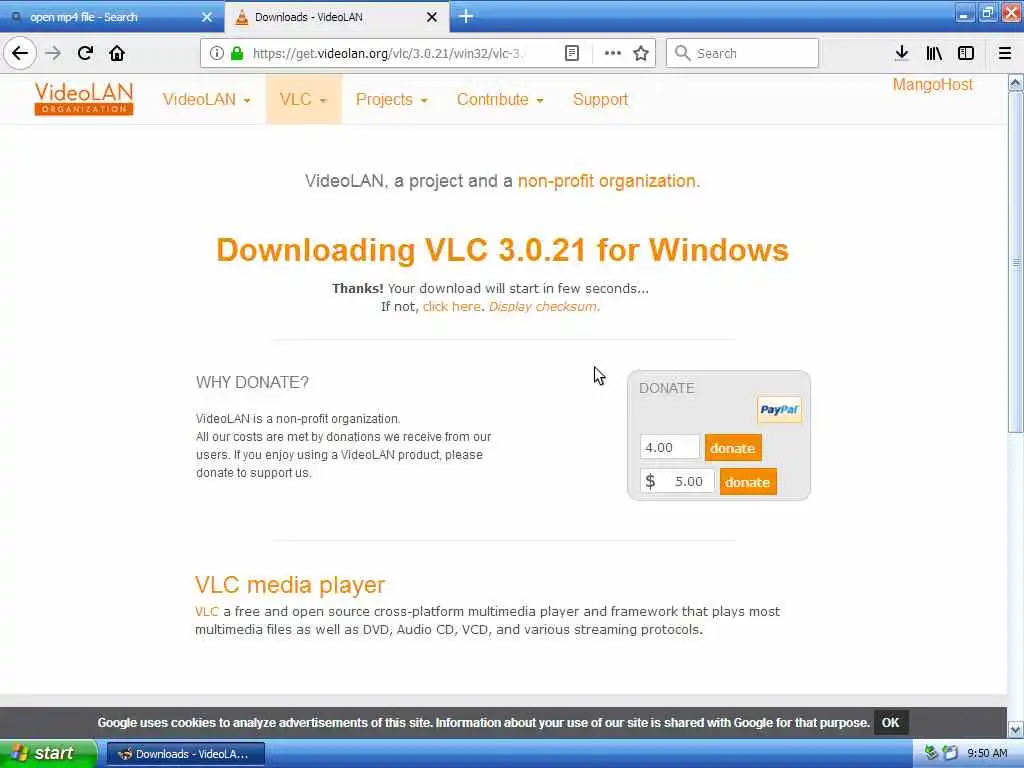Click the 'WHY DONATE?' heading
This screenshot has height=768, width=1024.
click(252, 382)
